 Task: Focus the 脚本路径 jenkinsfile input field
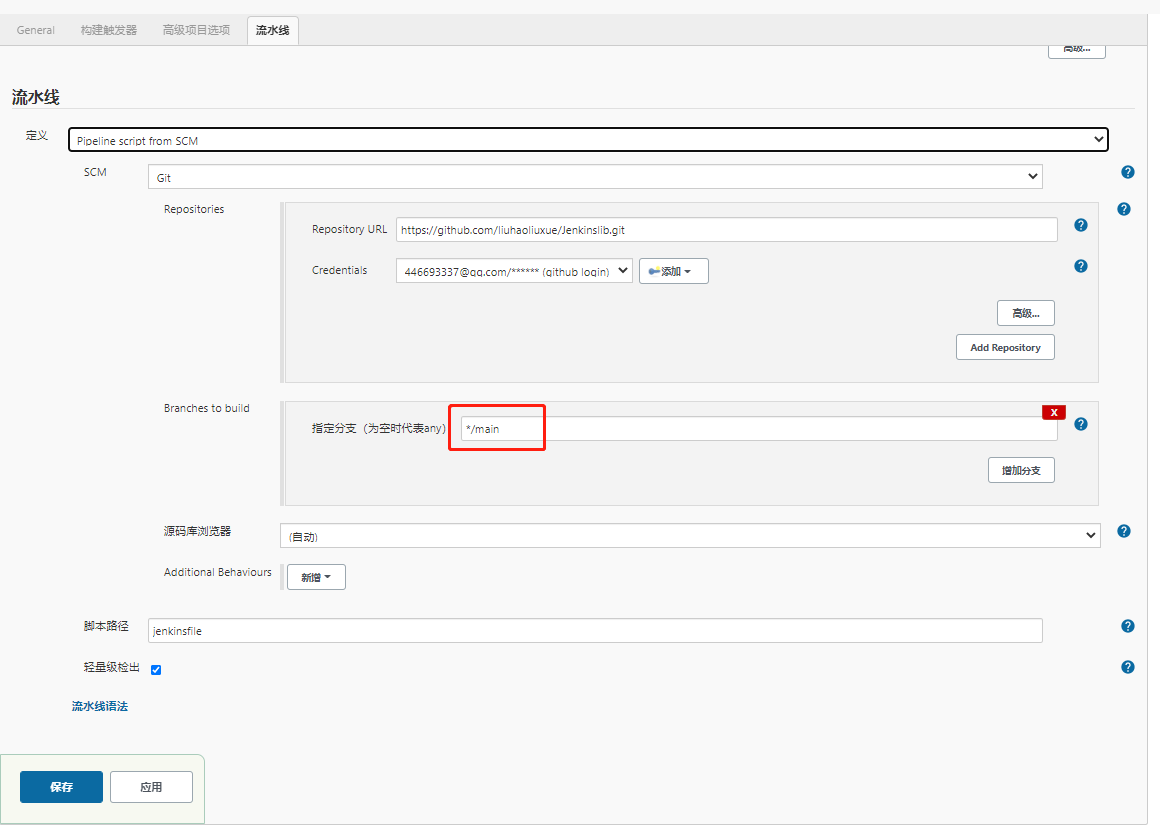(596, 630)
